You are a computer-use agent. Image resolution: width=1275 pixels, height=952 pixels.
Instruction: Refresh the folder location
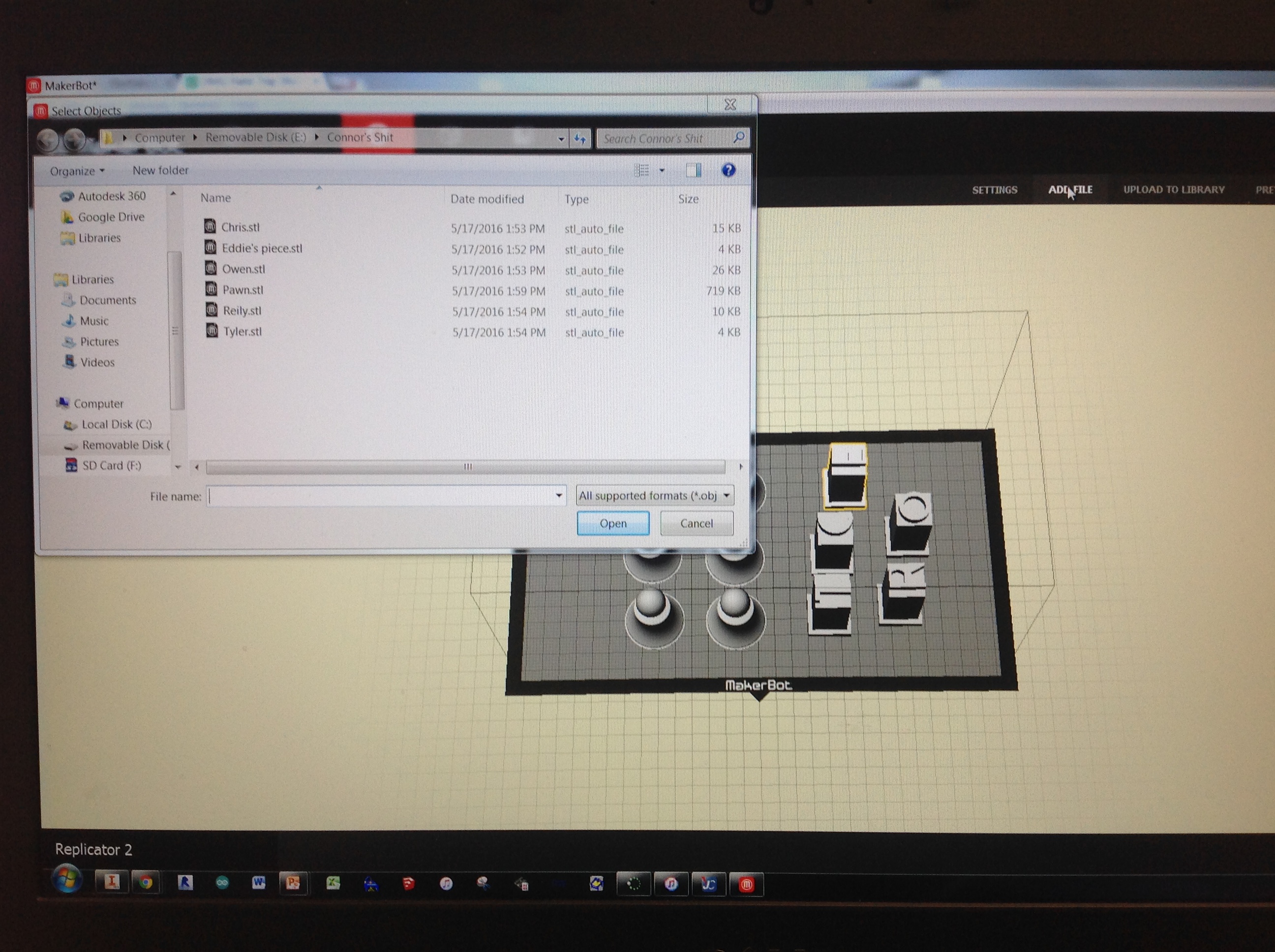(x=580, y=139)
